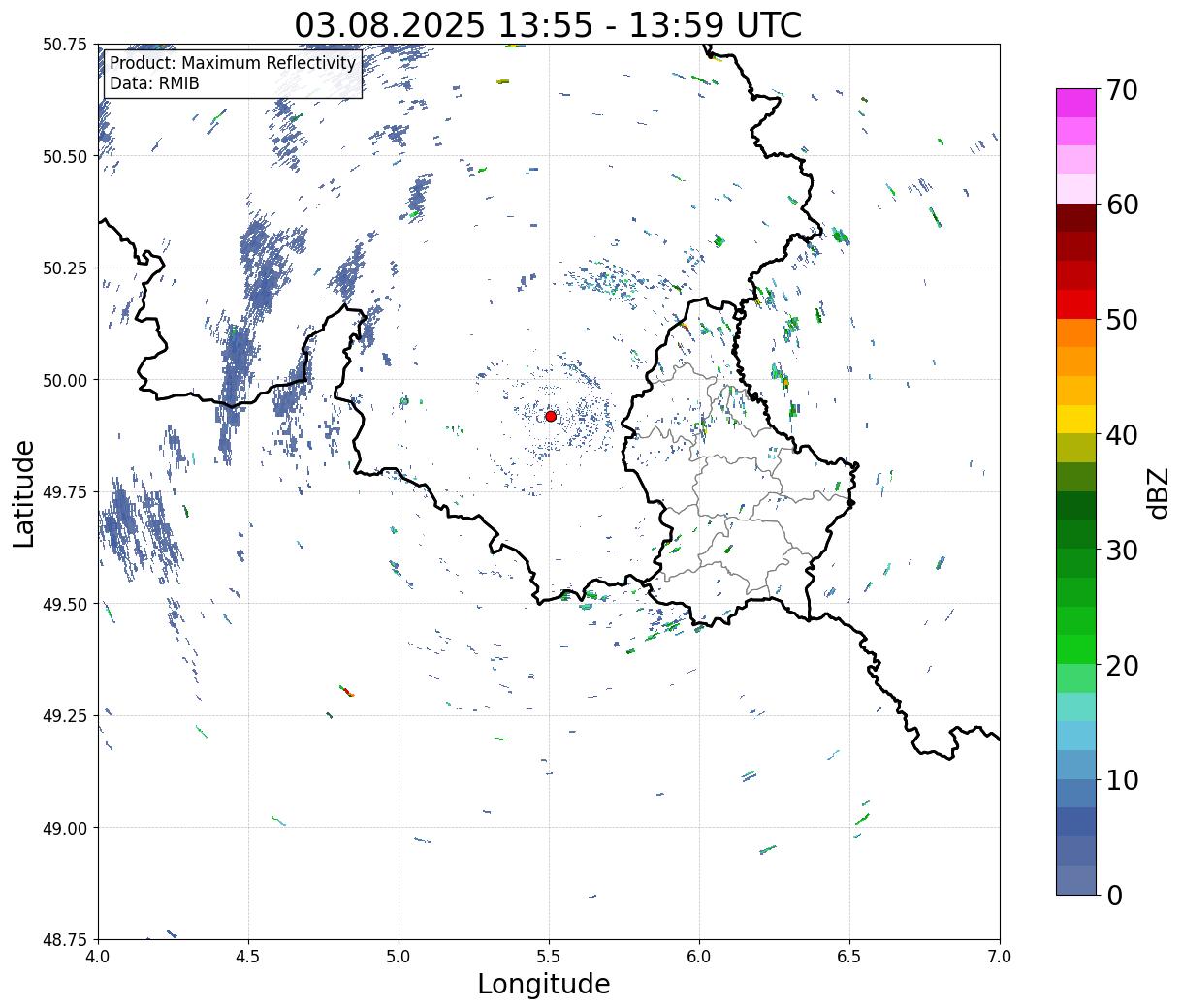Image resolution: width=1182 pixels, height=1008 pixels.
Task: Click the colorbar tick label 40
Action: (x=1121, y=434)
